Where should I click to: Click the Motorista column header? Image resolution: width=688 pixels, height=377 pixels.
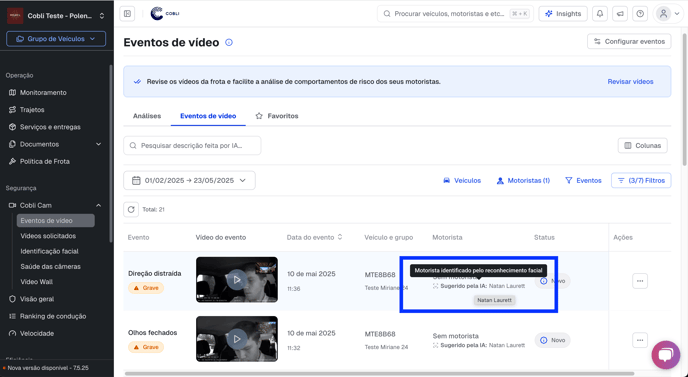coord(447,237)
